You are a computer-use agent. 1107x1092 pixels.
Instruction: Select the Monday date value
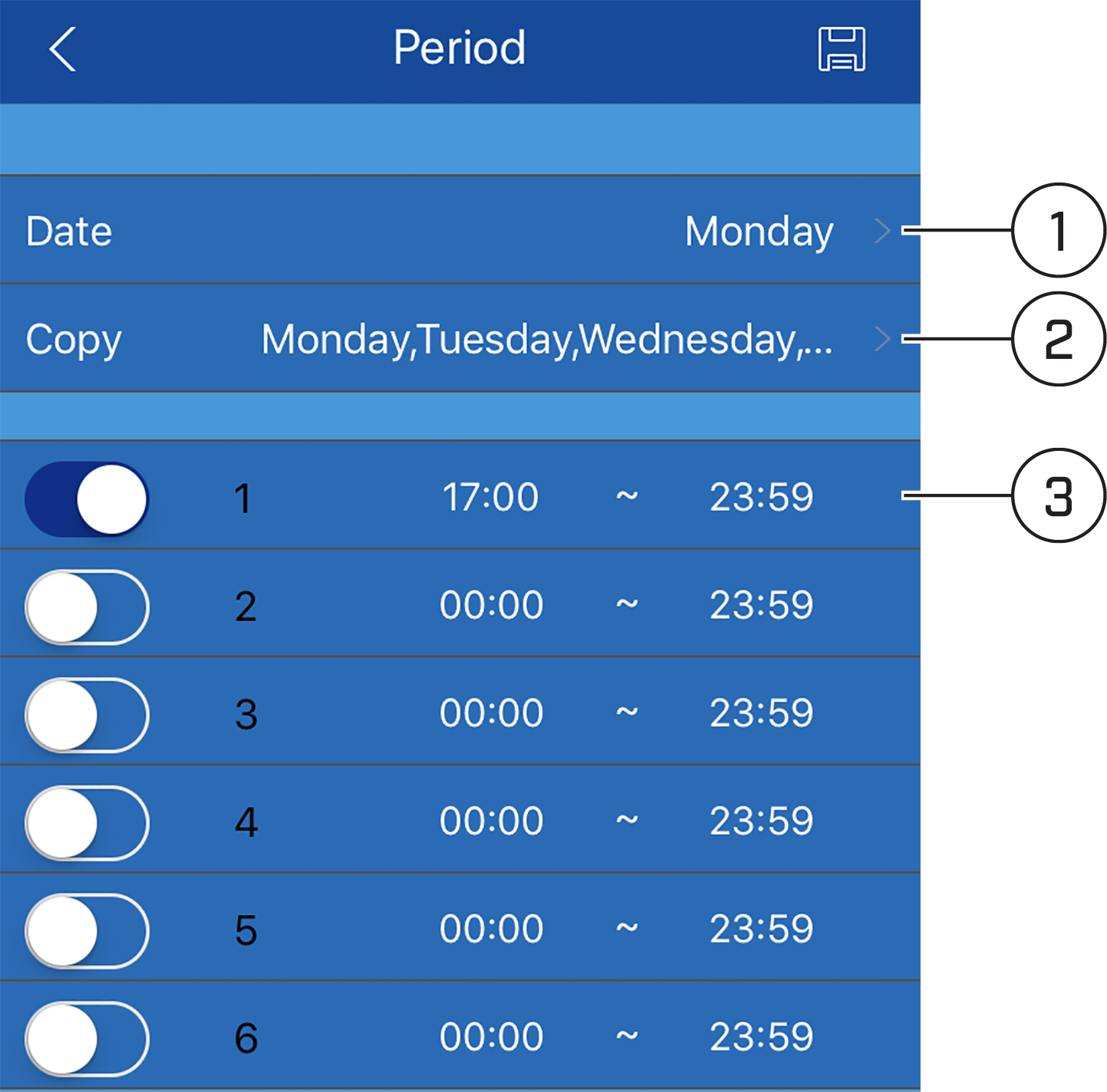click(759, 232)
